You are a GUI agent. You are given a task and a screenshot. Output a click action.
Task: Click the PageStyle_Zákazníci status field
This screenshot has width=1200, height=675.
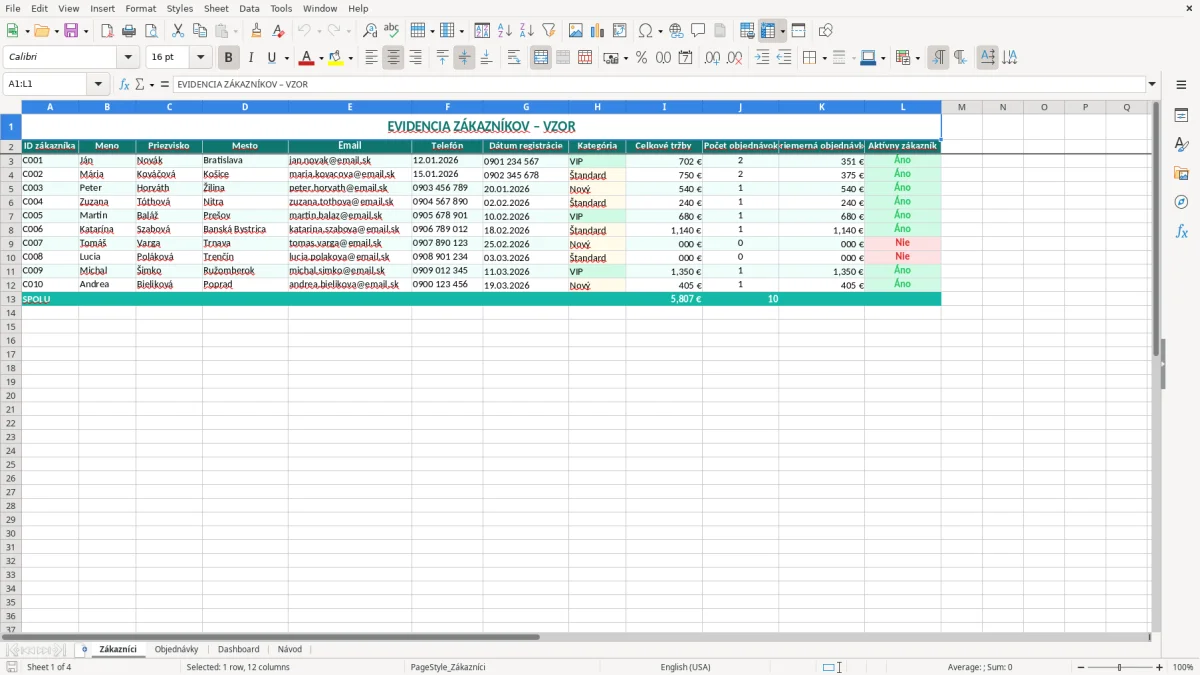(x=448, y=667)
